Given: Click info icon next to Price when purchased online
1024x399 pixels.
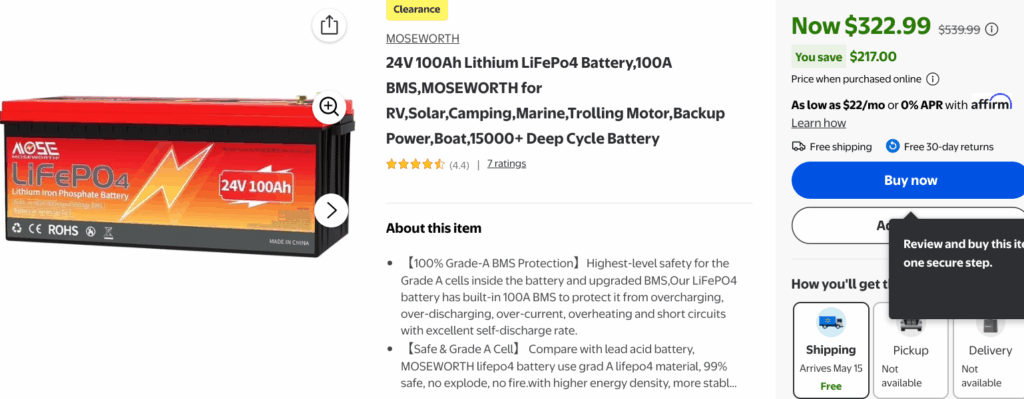Looking at the screenshot, I should click(x=933, y=79).
